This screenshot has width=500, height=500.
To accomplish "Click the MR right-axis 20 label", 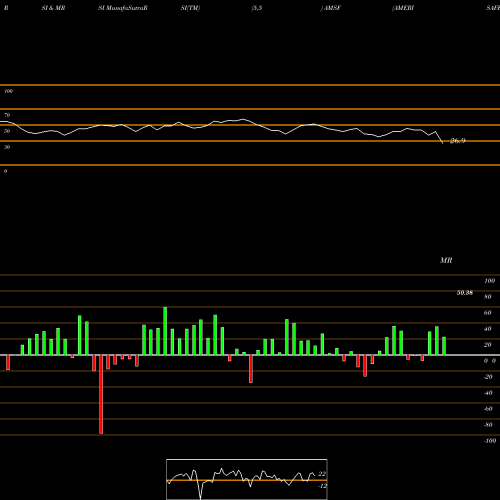I will (488, 345).
